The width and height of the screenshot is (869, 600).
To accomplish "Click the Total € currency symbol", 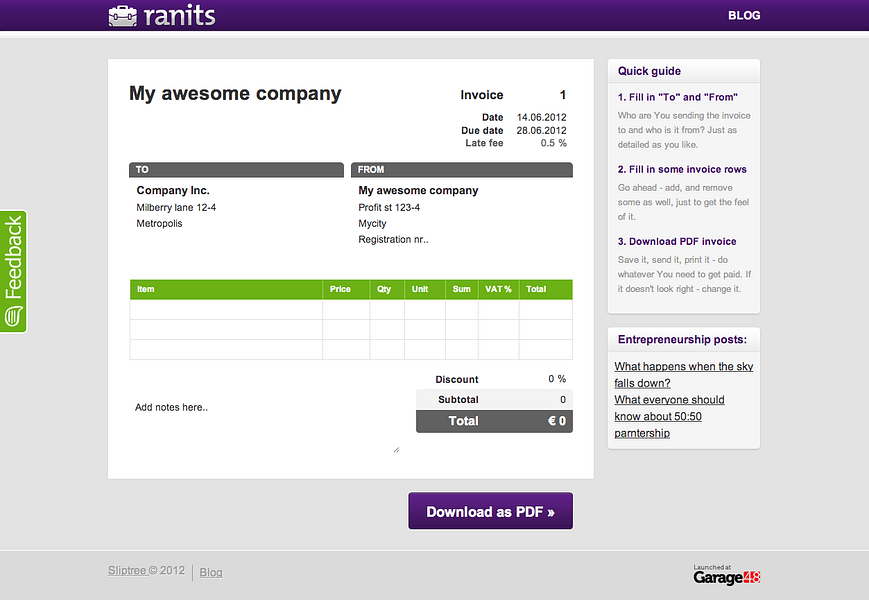I will 551,421.
